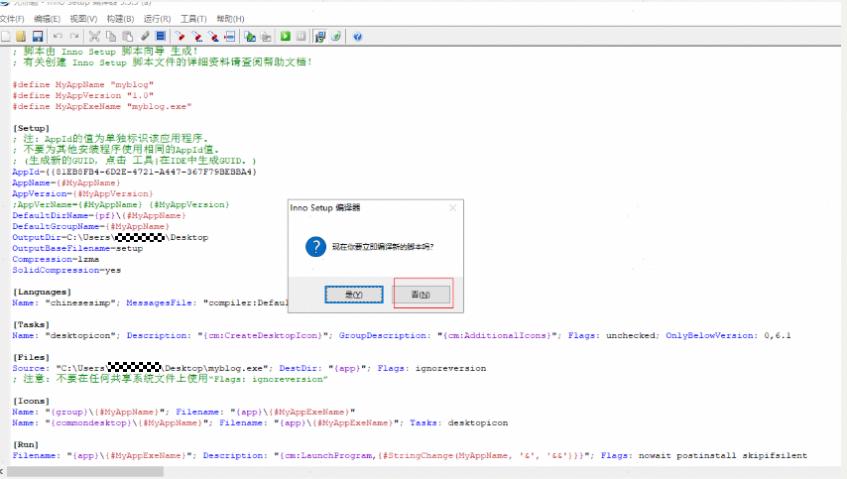This screenshot has width=847, height=479.
Task: Click the SolidCompression=yes line
Action: point(66,270)
